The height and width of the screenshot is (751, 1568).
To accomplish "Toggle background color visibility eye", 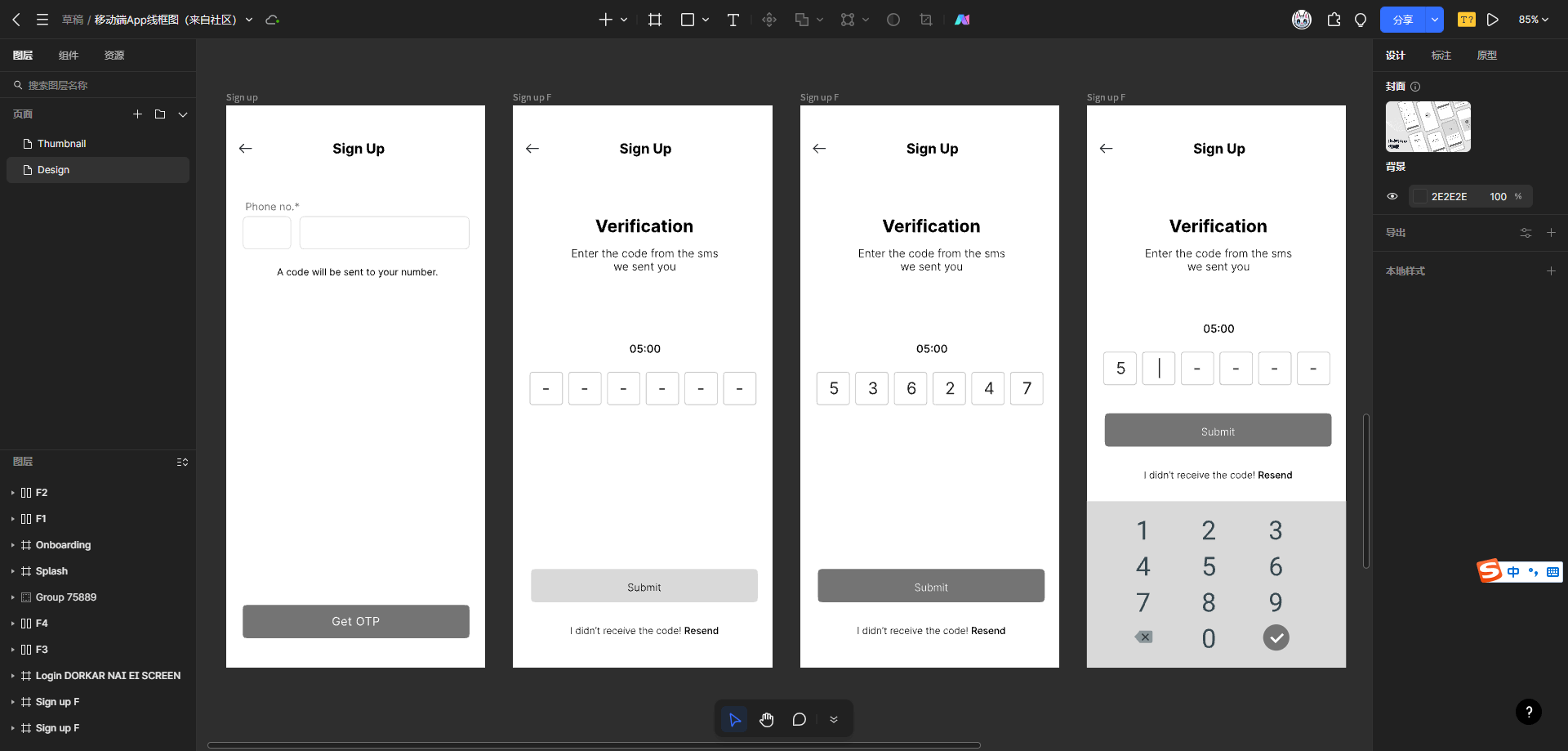I will coord(1392,197).
